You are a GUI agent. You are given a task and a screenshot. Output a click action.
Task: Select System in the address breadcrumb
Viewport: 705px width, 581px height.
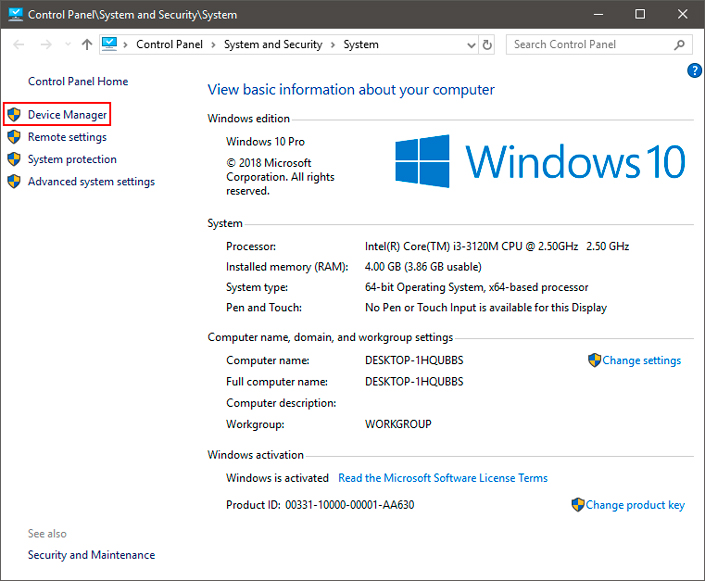[361, 45]
